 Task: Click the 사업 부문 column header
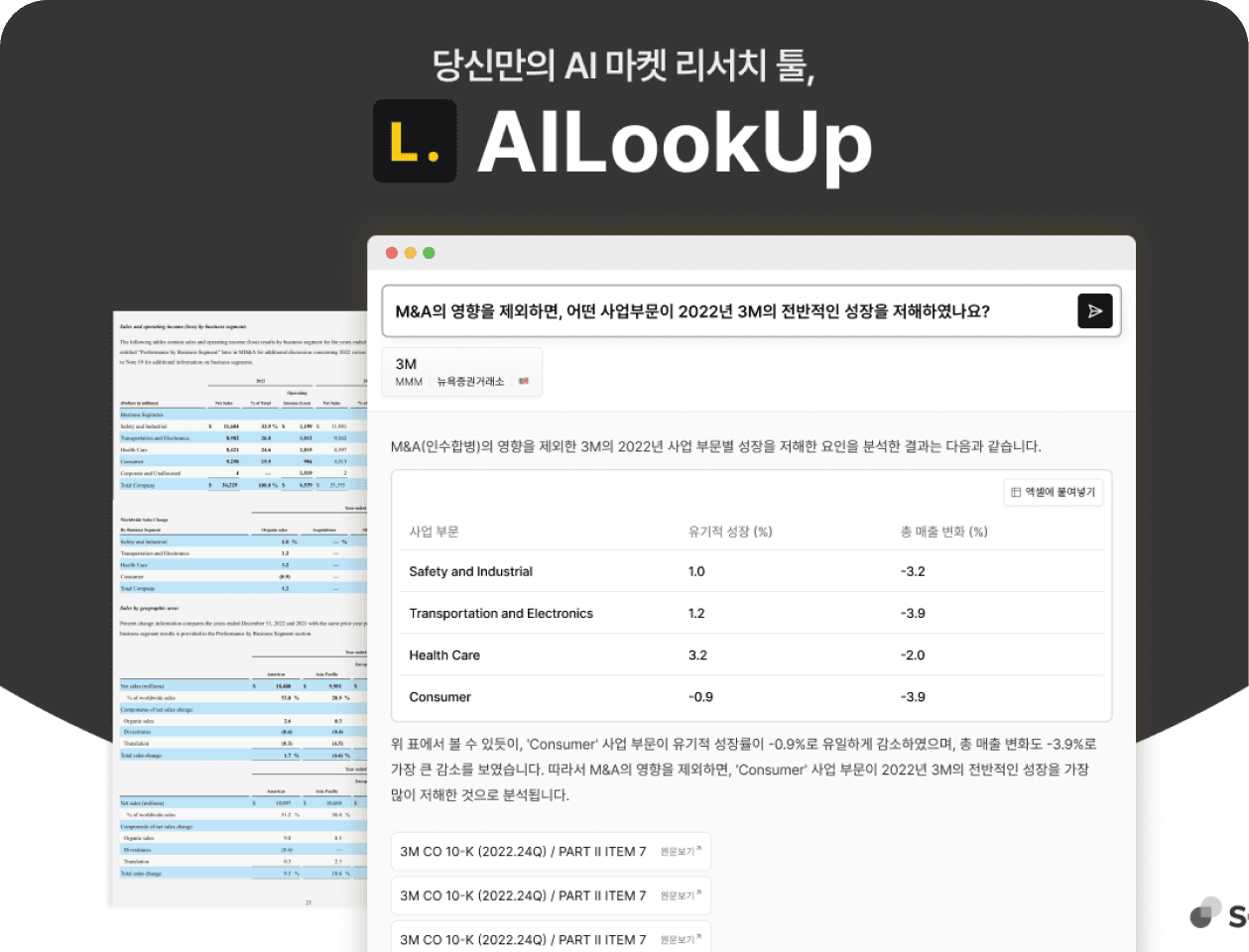pyautogui.click(x=434, y=532)
